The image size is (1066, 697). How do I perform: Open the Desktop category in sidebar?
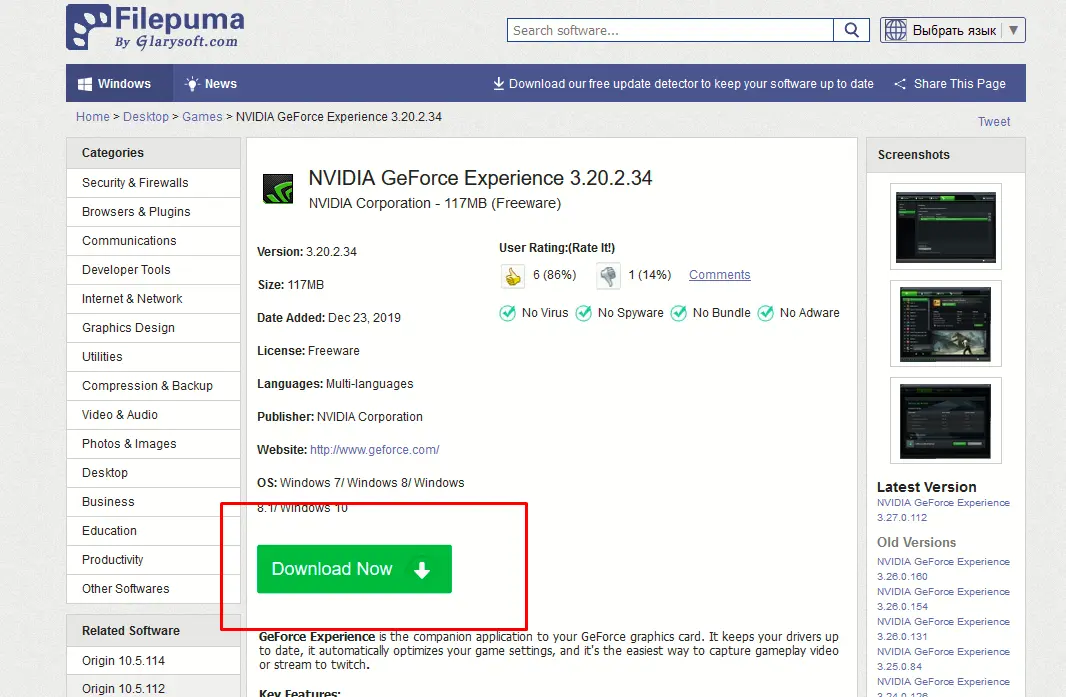pyautogui.click(x=154, y=473)
